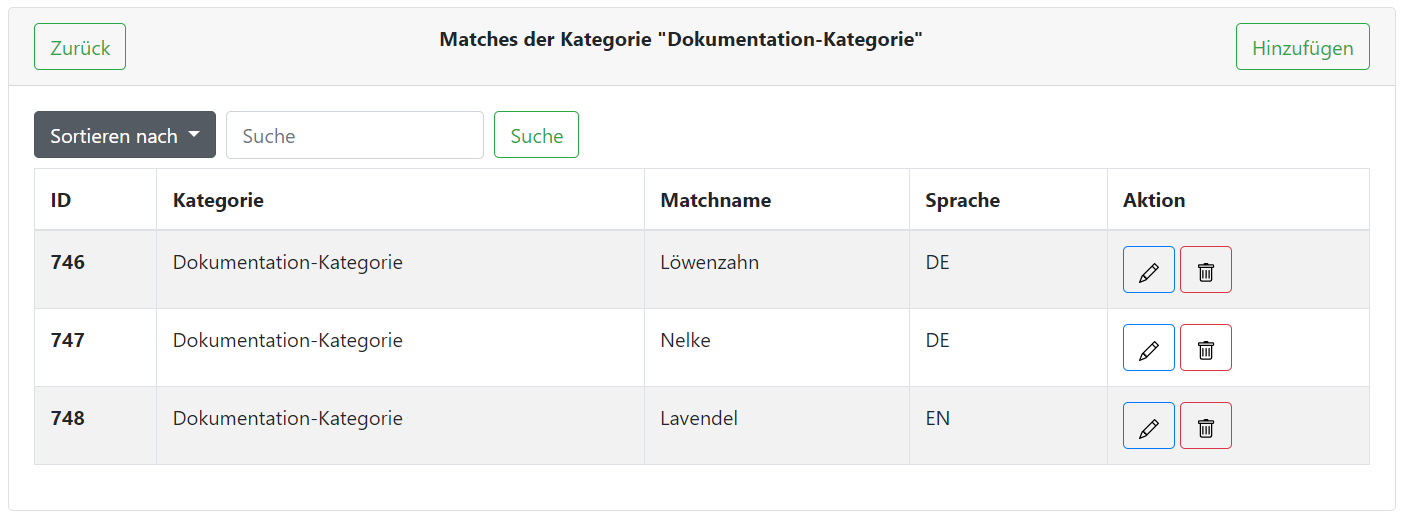The image size is (1406, 520).
Task: Go back with the Zurück button
Action: (80, 47)
